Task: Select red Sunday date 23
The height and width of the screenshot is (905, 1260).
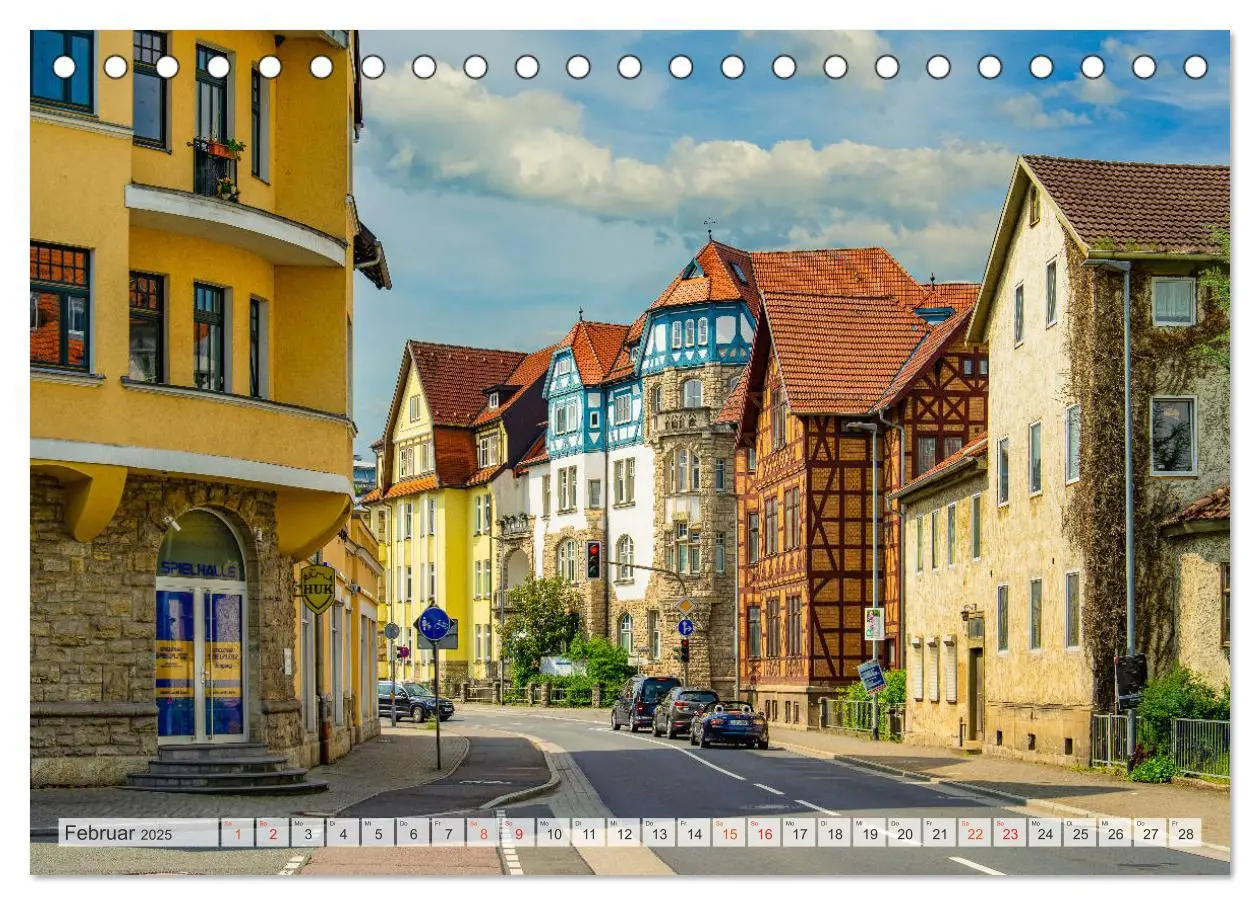Action: coord(1009,832)
